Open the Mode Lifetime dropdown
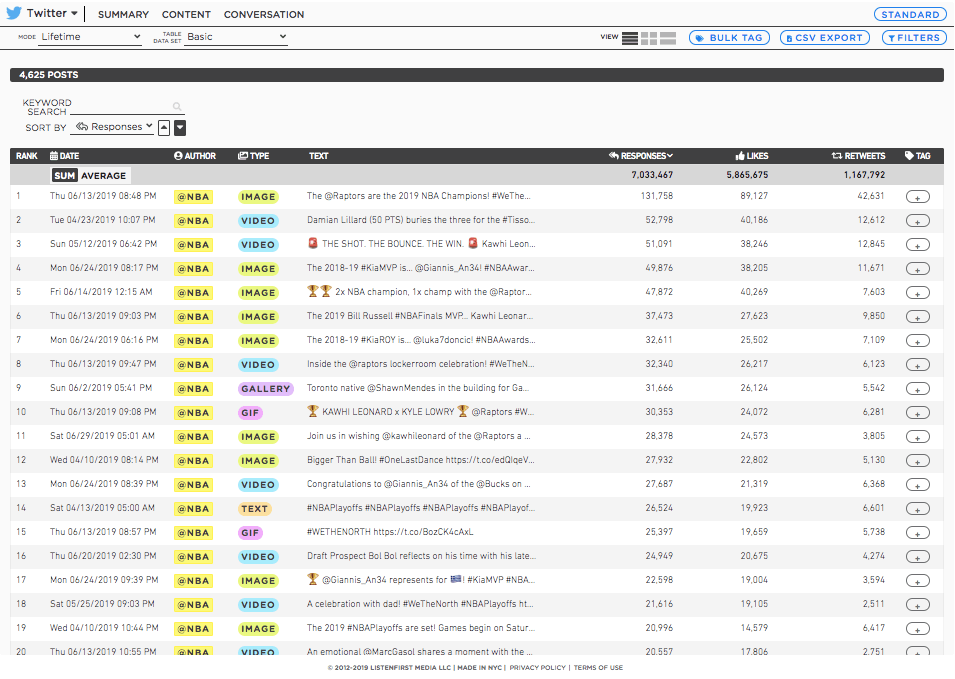This screenshot has height=679, width=955. tap(90, 37)
